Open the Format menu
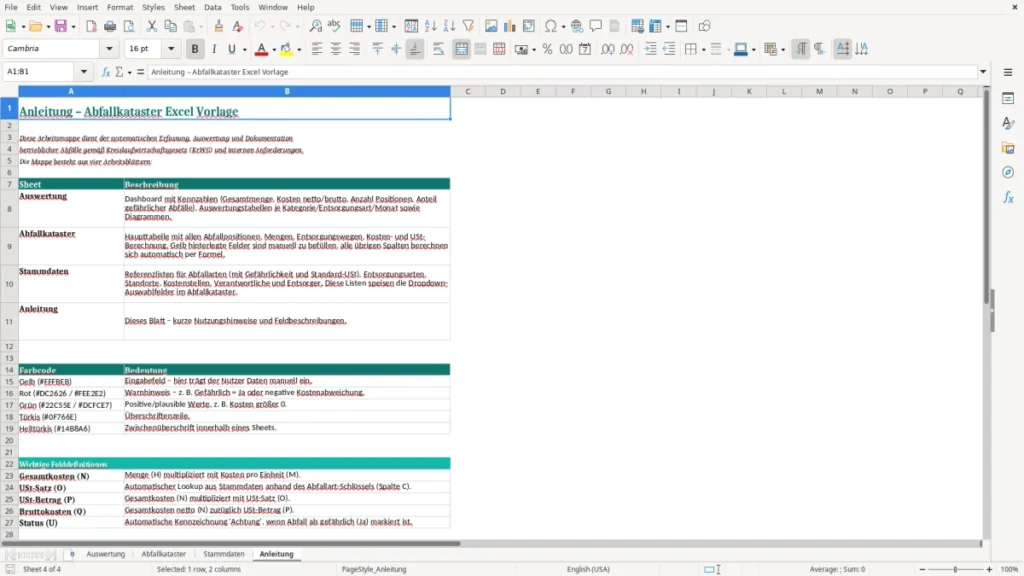Screen dimensions: 1024x576 click(120, 7)
